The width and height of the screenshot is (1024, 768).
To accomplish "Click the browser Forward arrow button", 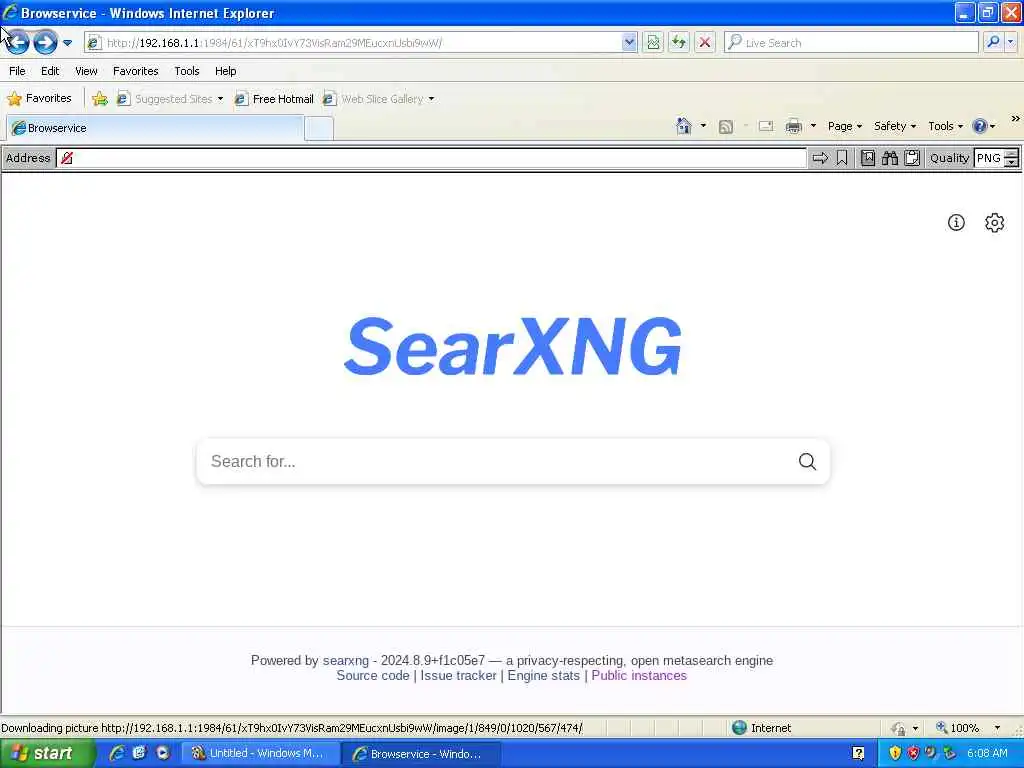I will tap(45, 42).
